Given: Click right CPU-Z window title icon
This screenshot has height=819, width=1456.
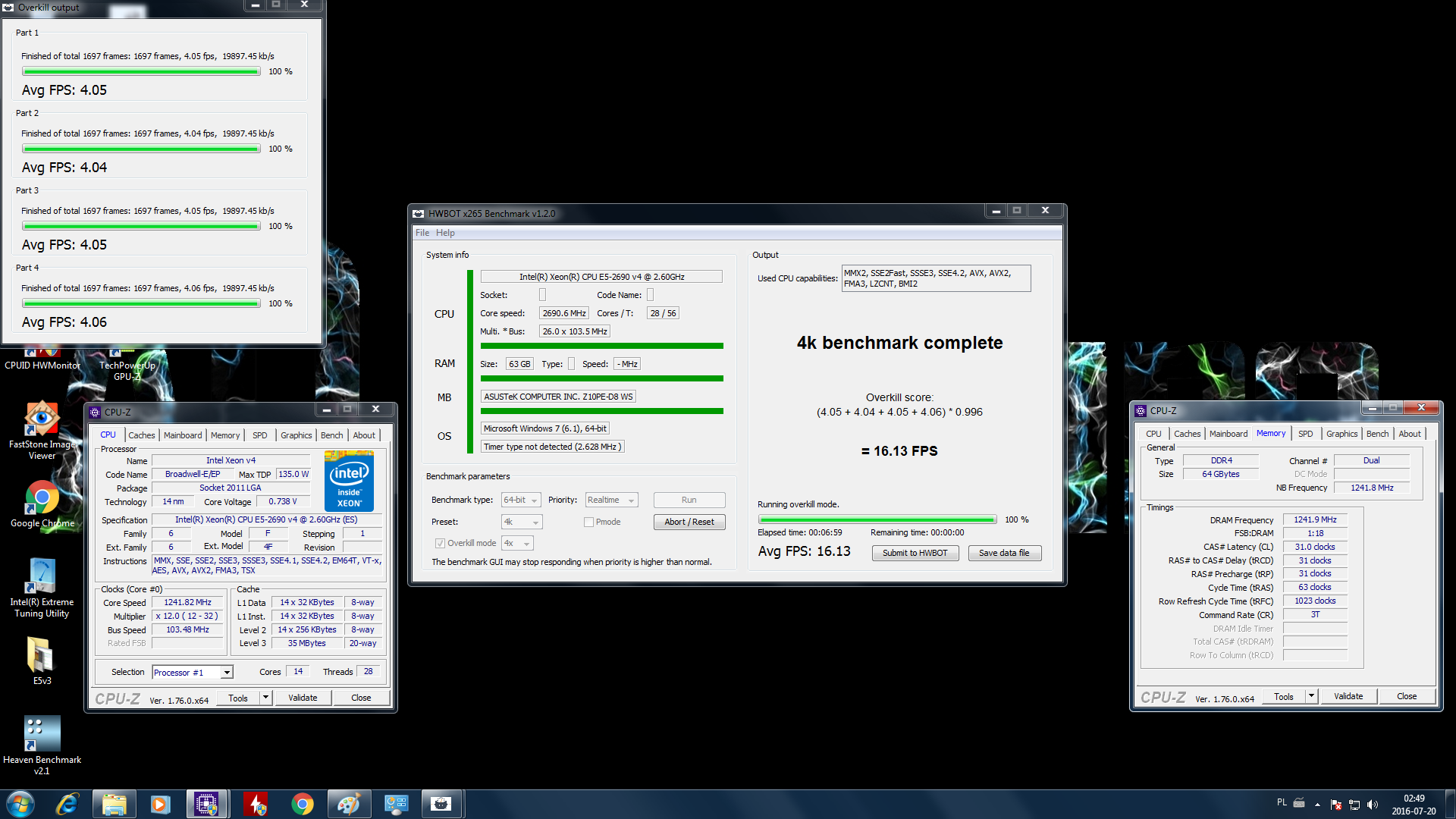Looking at the screenshot, I should click(1140, 410).
